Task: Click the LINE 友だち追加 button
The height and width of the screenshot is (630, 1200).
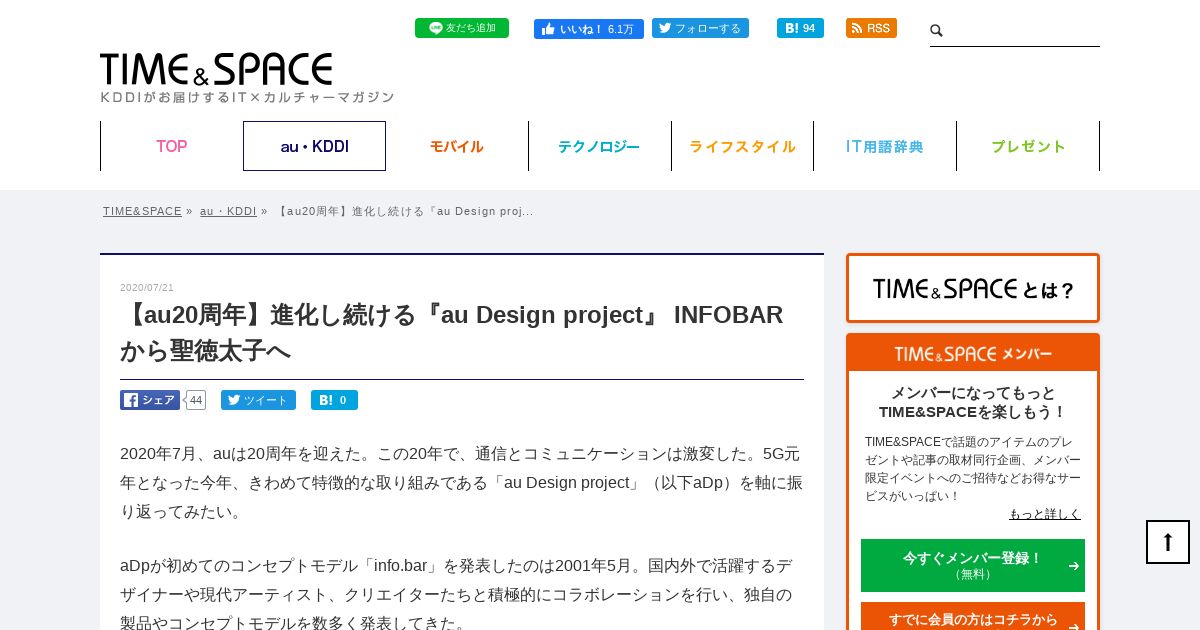Action: pyautogui.click(x=462, y=28)
